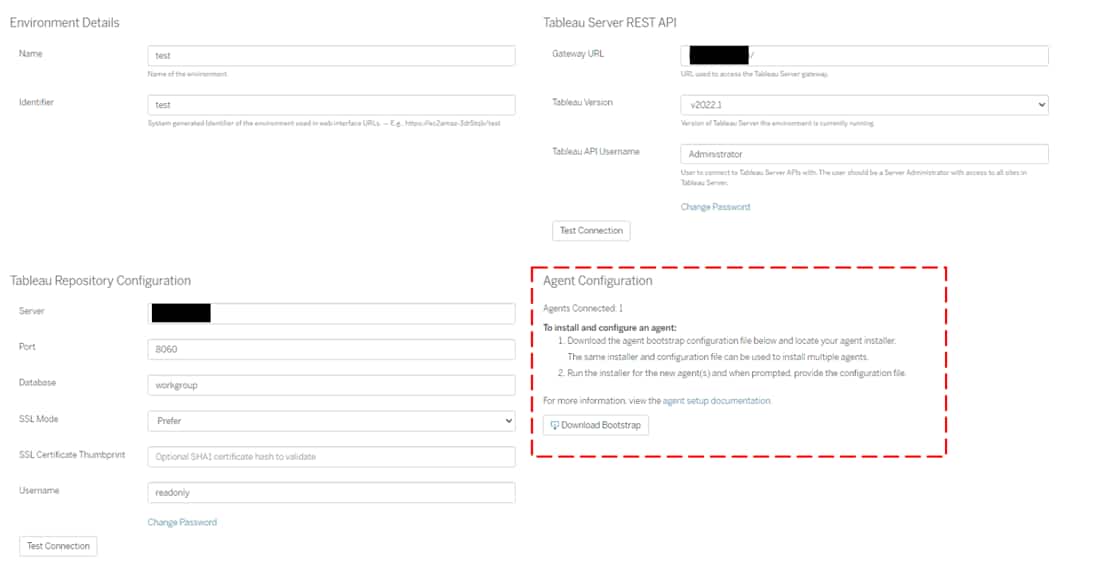Click the download icon on Download Bootstrap
Viewport: 1094px width, 568px height.
pos(555,425)
